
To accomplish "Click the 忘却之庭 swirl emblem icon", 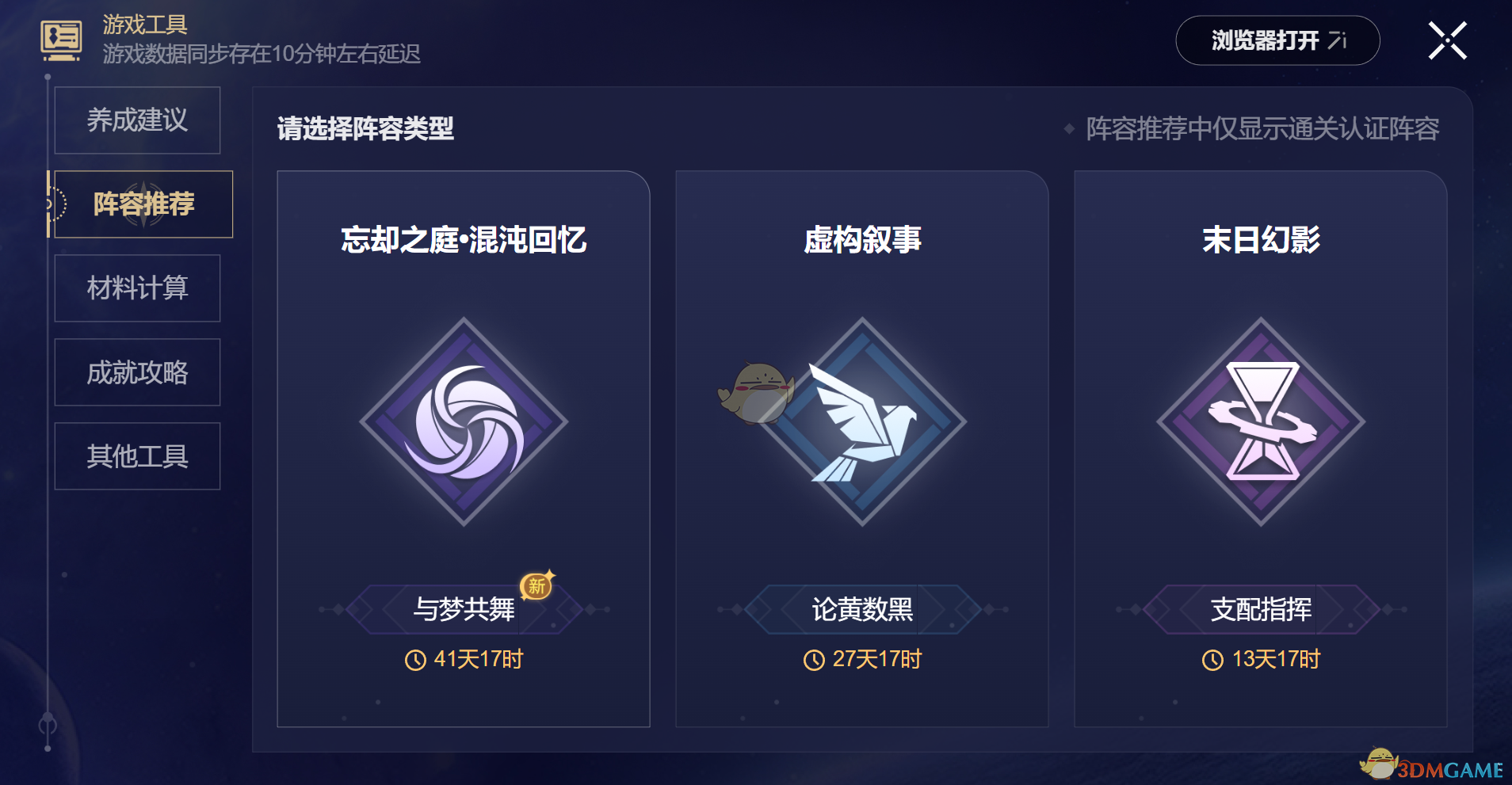I will click(x=464, y=421).
